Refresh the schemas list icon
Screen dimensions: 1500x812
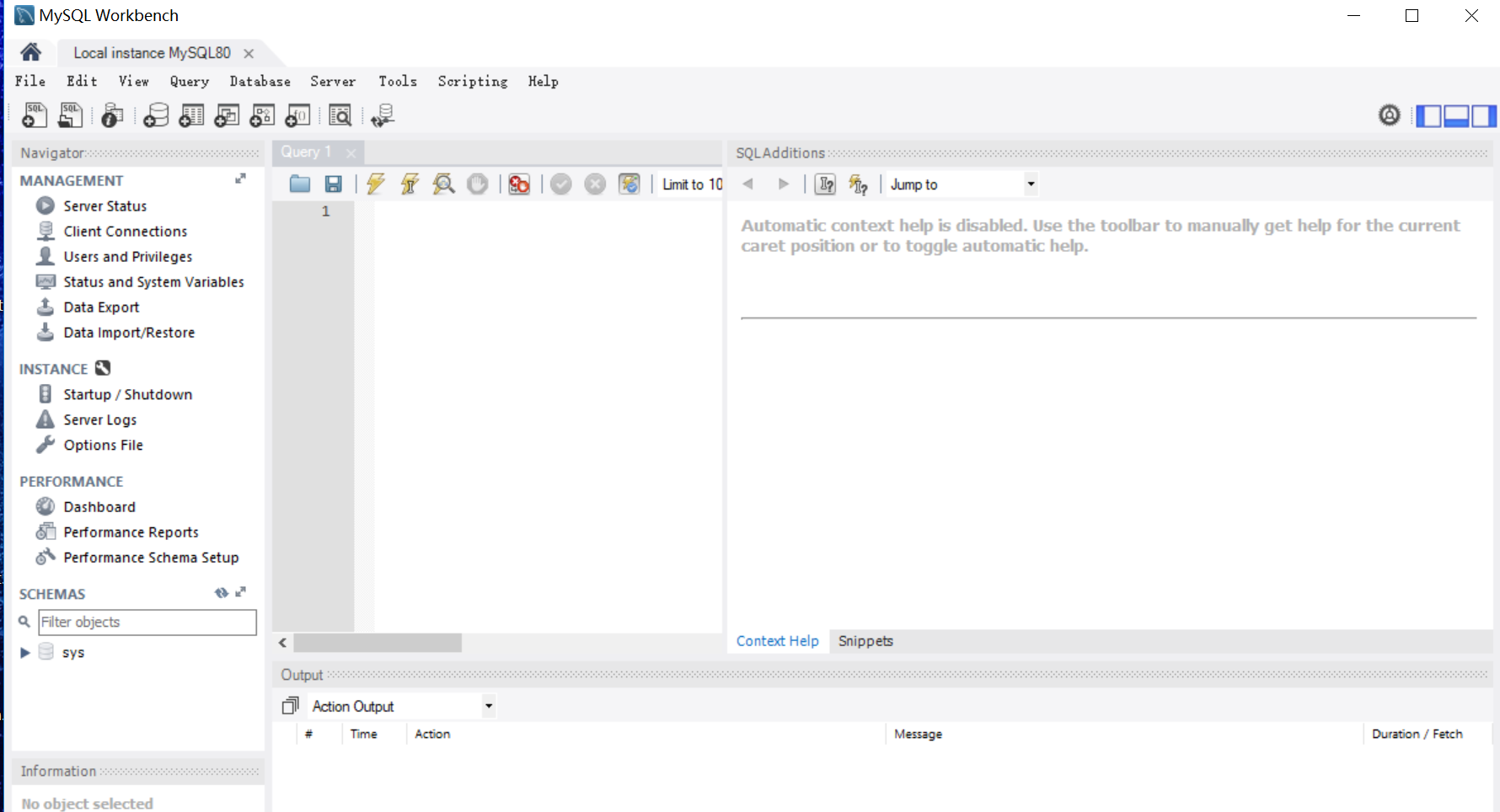[x=222, y=593]
